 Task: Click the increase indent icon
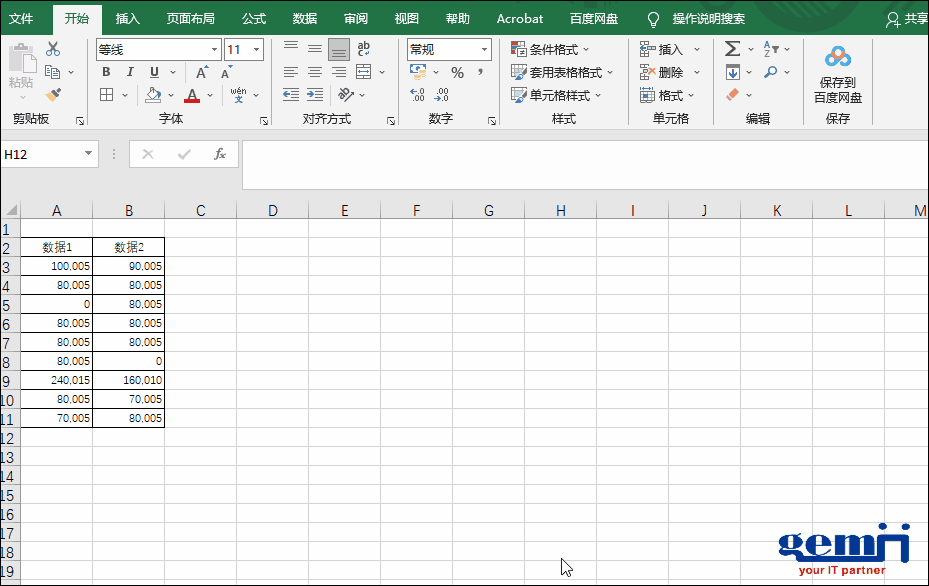314,95
